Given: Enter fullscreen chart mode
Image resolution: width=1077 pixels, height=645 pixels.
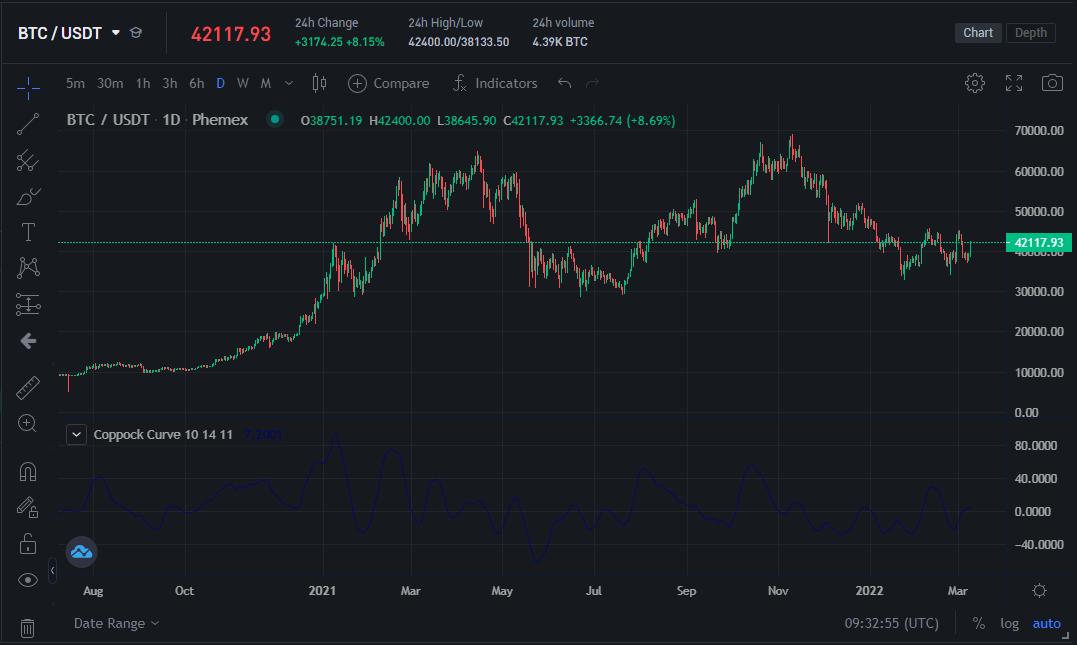Looking at the screenshot, I should (1013, 83).
